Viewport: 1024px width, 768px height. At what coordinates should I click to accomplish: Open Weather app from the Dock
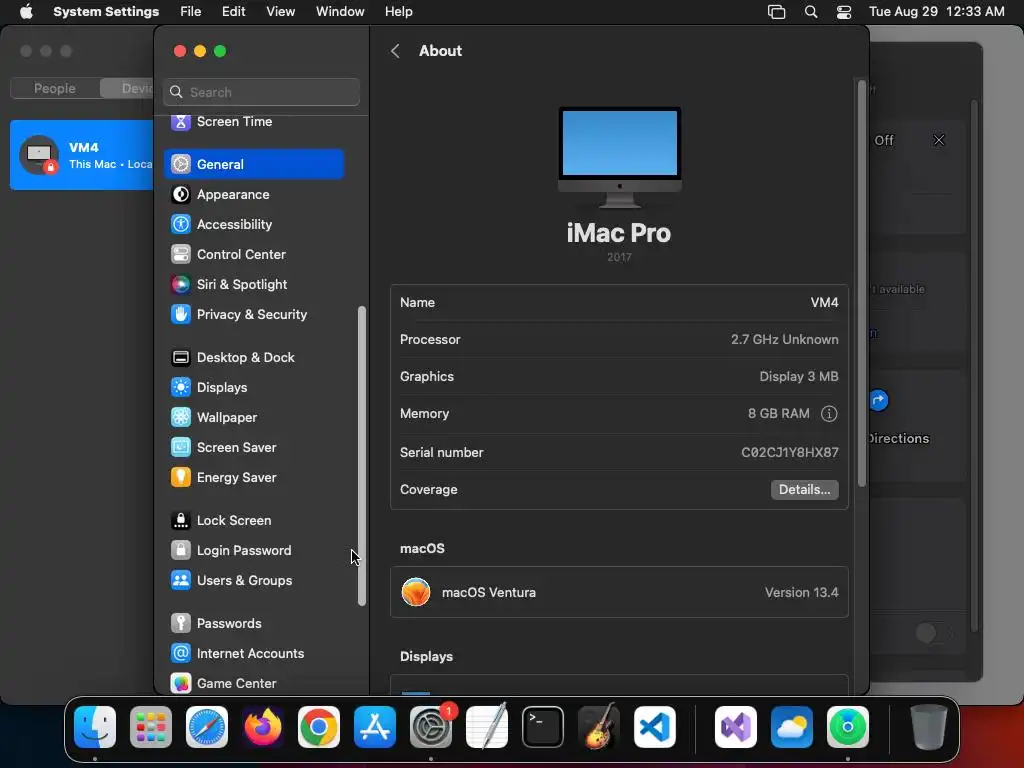[x=792, y=727]
